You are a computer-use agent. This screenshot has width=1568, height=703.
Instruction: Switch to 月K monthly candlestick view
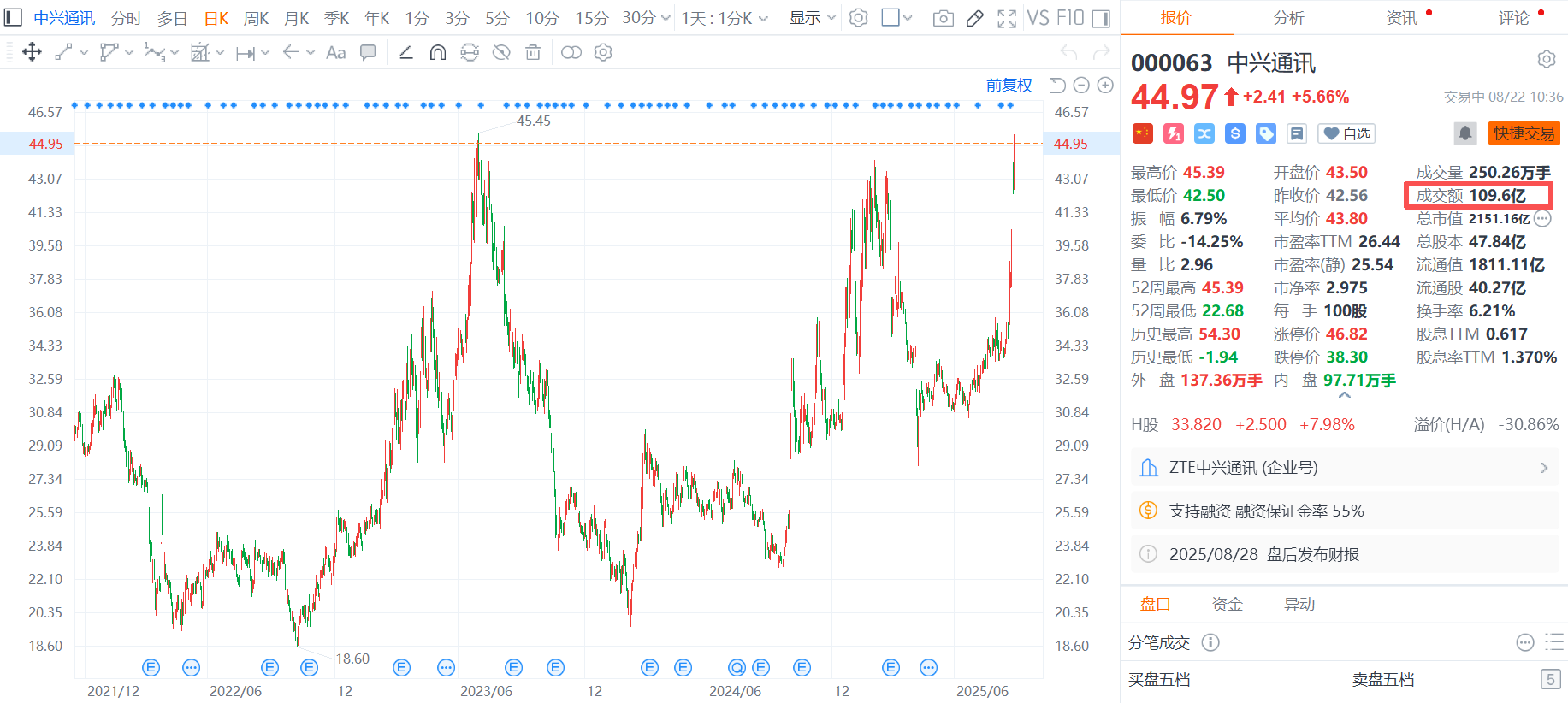[x=297, y=18]
